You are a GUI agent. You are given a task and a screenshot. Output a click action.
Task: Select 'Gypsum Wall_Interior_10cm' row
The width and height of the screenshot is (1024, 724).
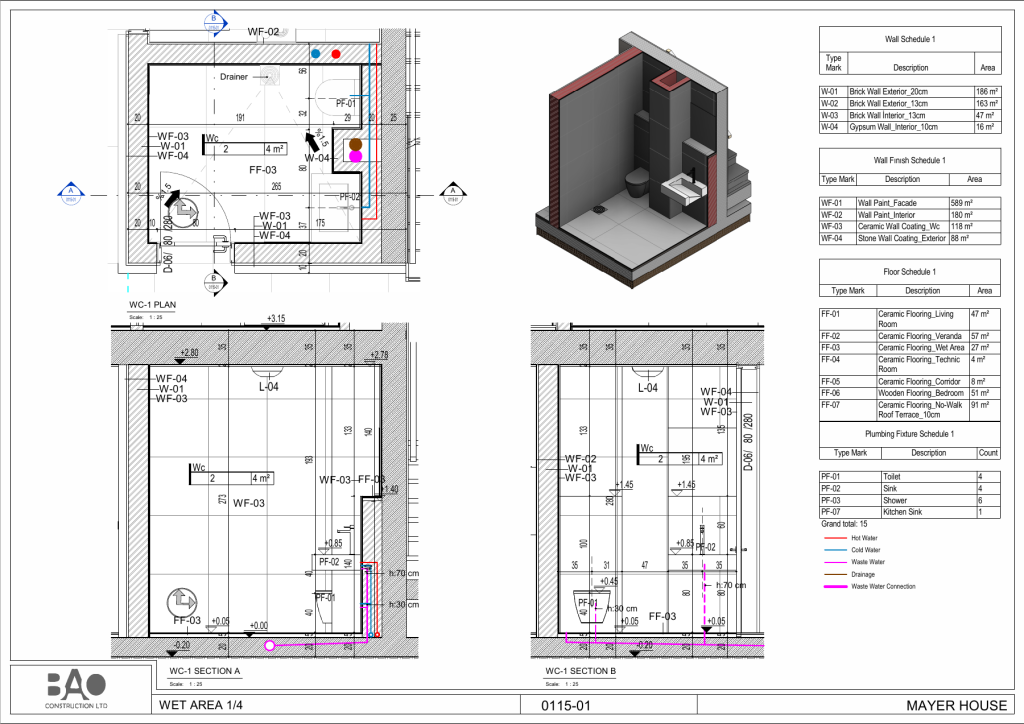click(910, 127)
